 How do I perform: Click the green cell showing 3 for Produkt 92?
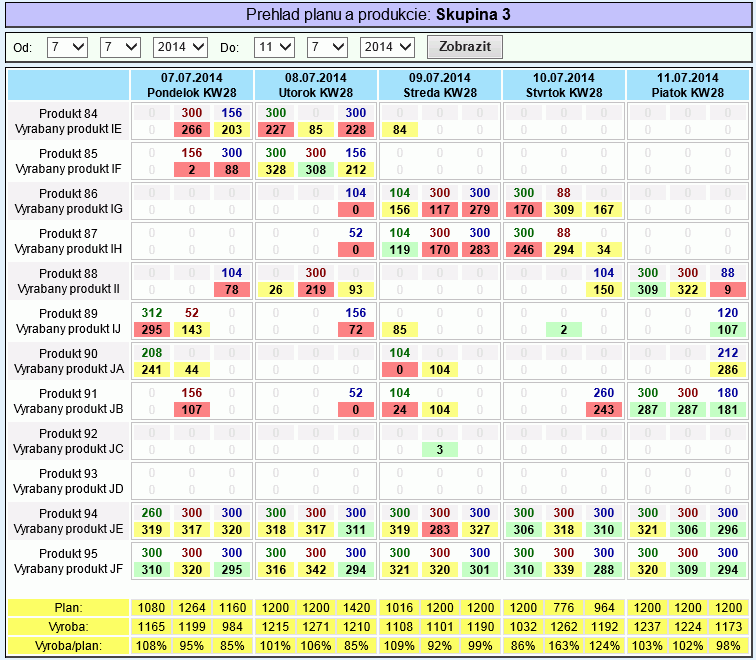439,449
